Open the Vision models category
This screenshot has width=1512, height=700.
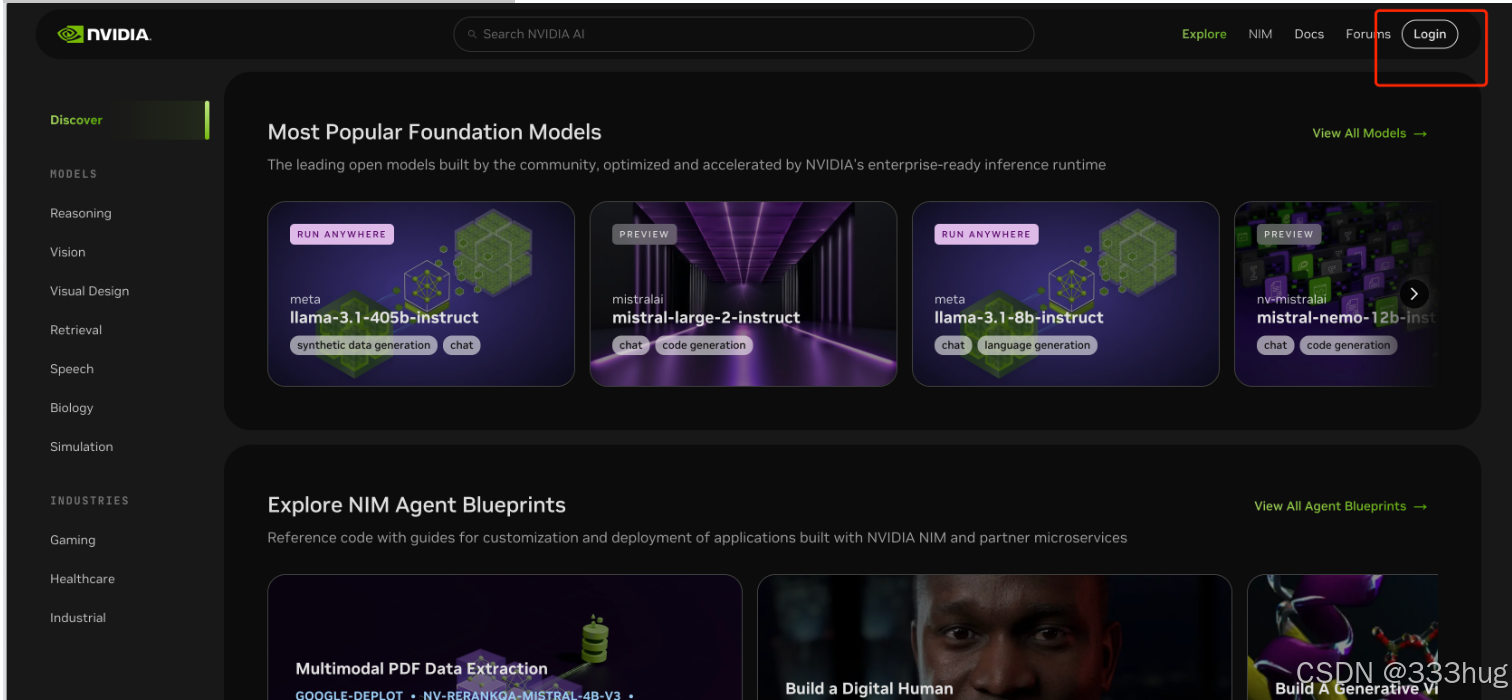68,252
